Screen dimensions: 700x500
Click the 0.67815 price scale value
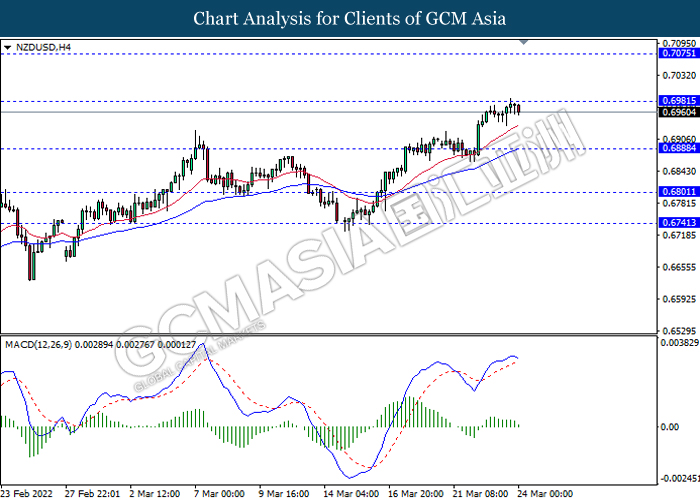point(679,203)
